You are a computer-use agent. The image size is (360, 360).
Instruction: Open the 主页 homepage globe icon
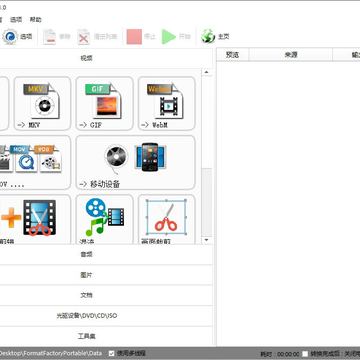208,36
